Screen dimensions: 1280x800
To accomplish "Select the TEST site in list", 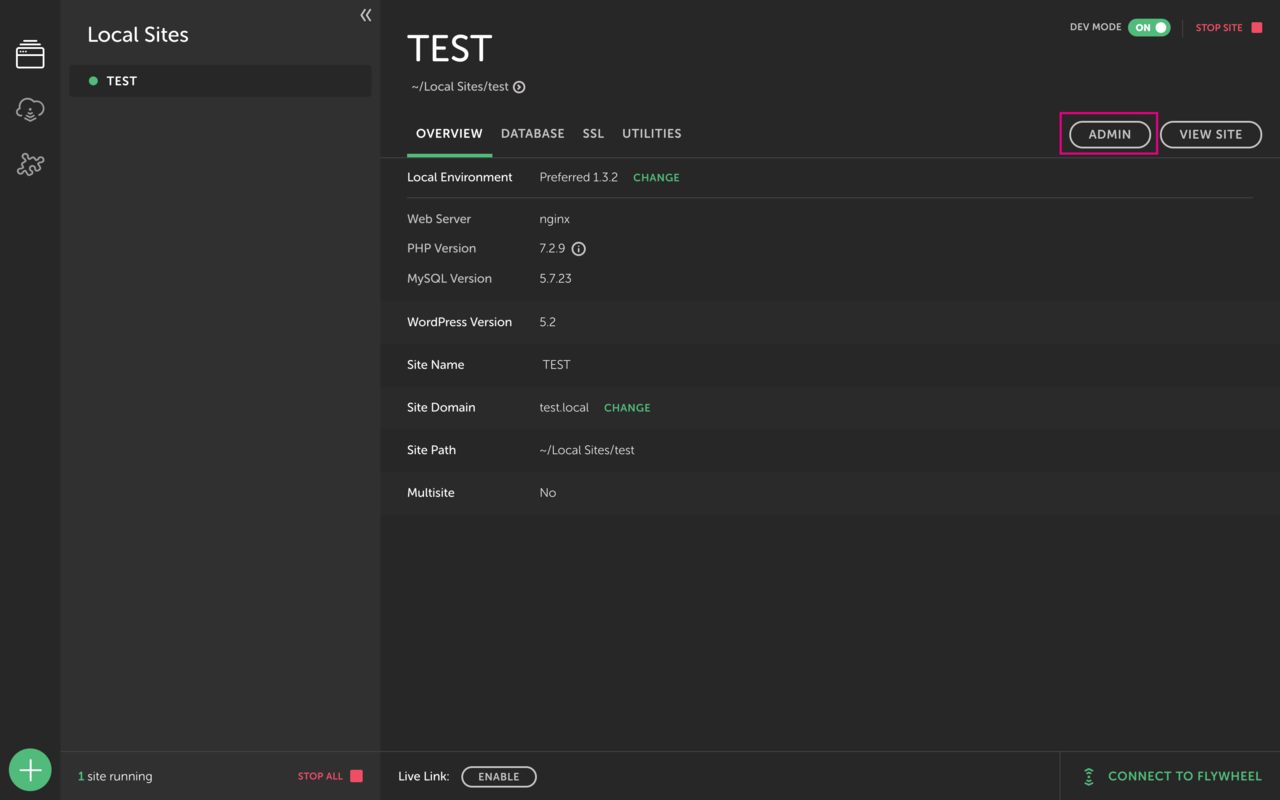I will [x=220, y=81].
